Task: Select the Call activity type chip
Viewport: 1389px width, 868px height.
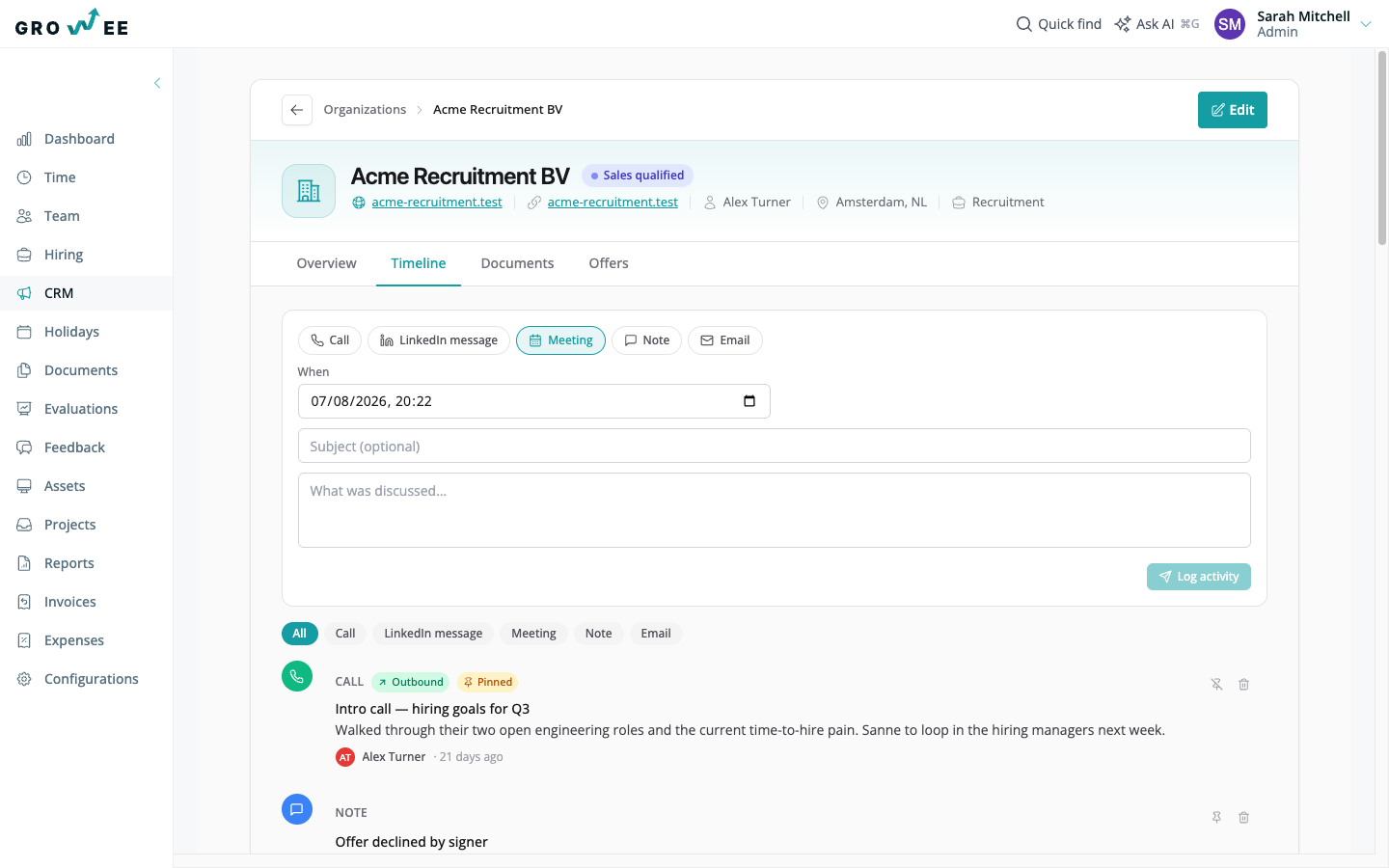Action: coord(330,340)
